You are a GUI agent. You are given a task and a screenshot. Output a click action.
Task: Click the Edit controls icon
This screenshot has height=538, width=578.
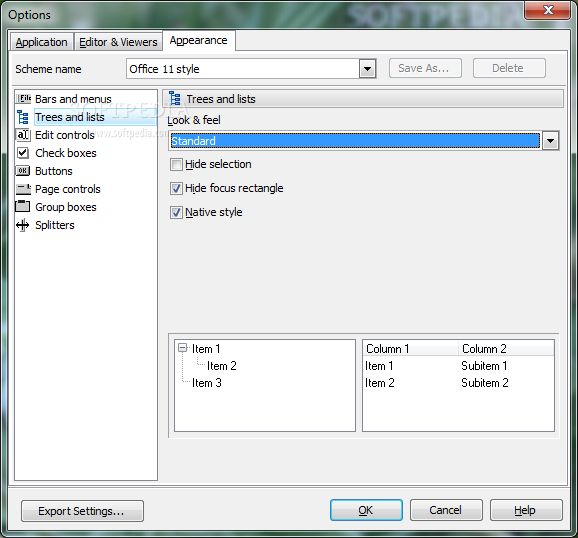(x=23, y=135)
